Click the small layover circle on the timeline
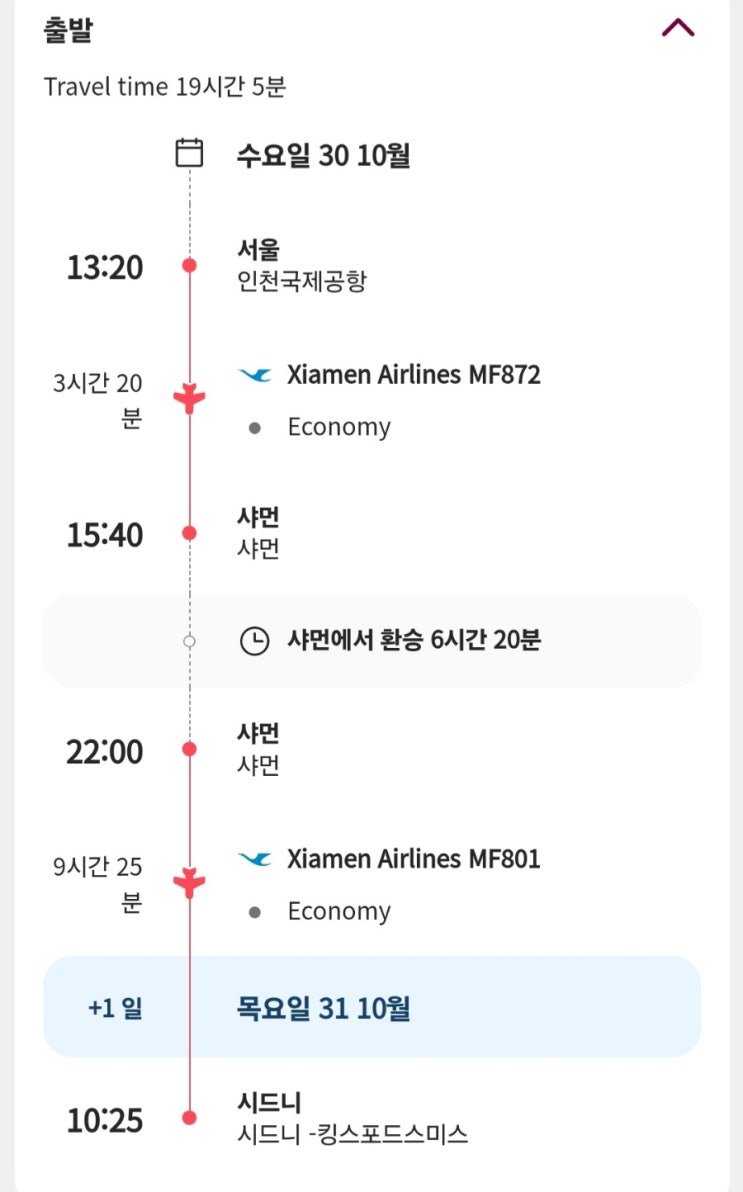The height and width of the screenshot is (1192, 743). tap(189, 641)
